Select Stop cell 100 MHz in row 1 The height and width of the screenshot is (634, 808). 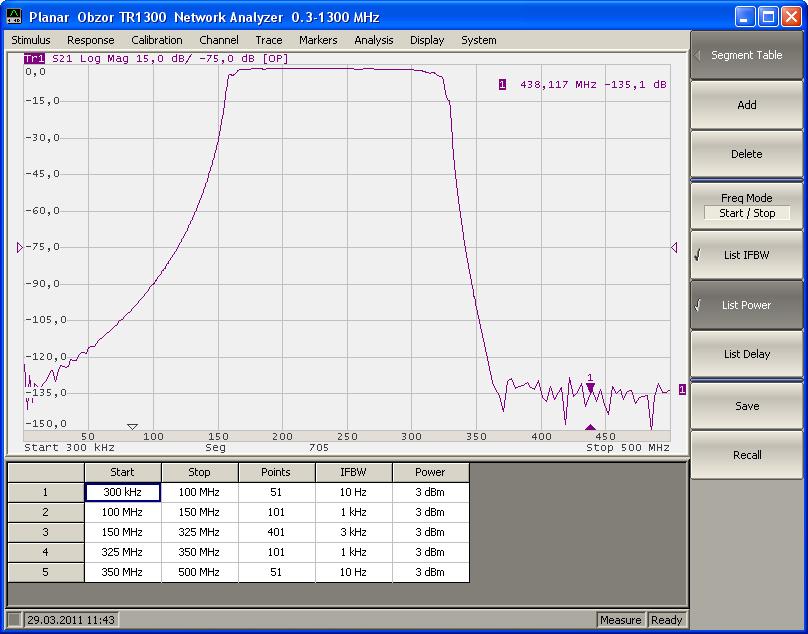[199, 492]
